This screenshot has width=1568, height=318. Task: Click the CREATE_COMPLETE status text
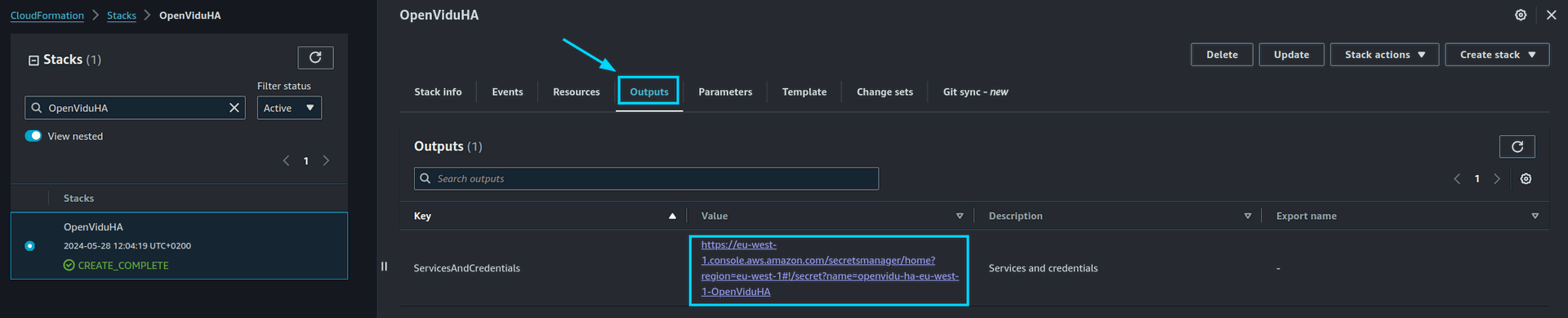click(x=123, y=266)
